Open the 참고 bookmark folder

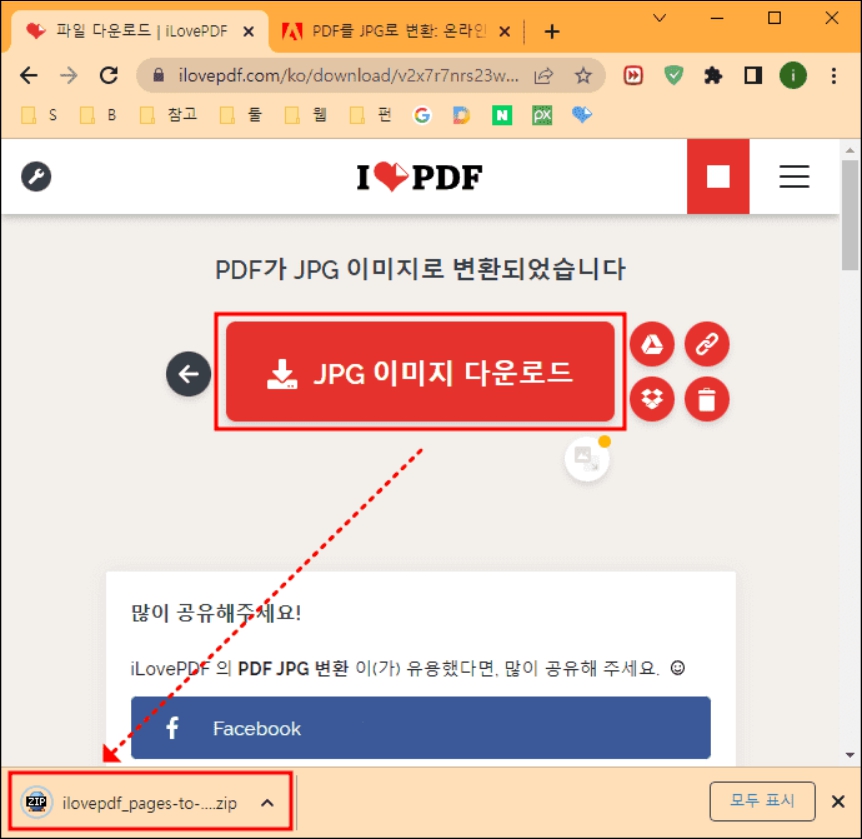pyautogui.click(x=169, y=115)
